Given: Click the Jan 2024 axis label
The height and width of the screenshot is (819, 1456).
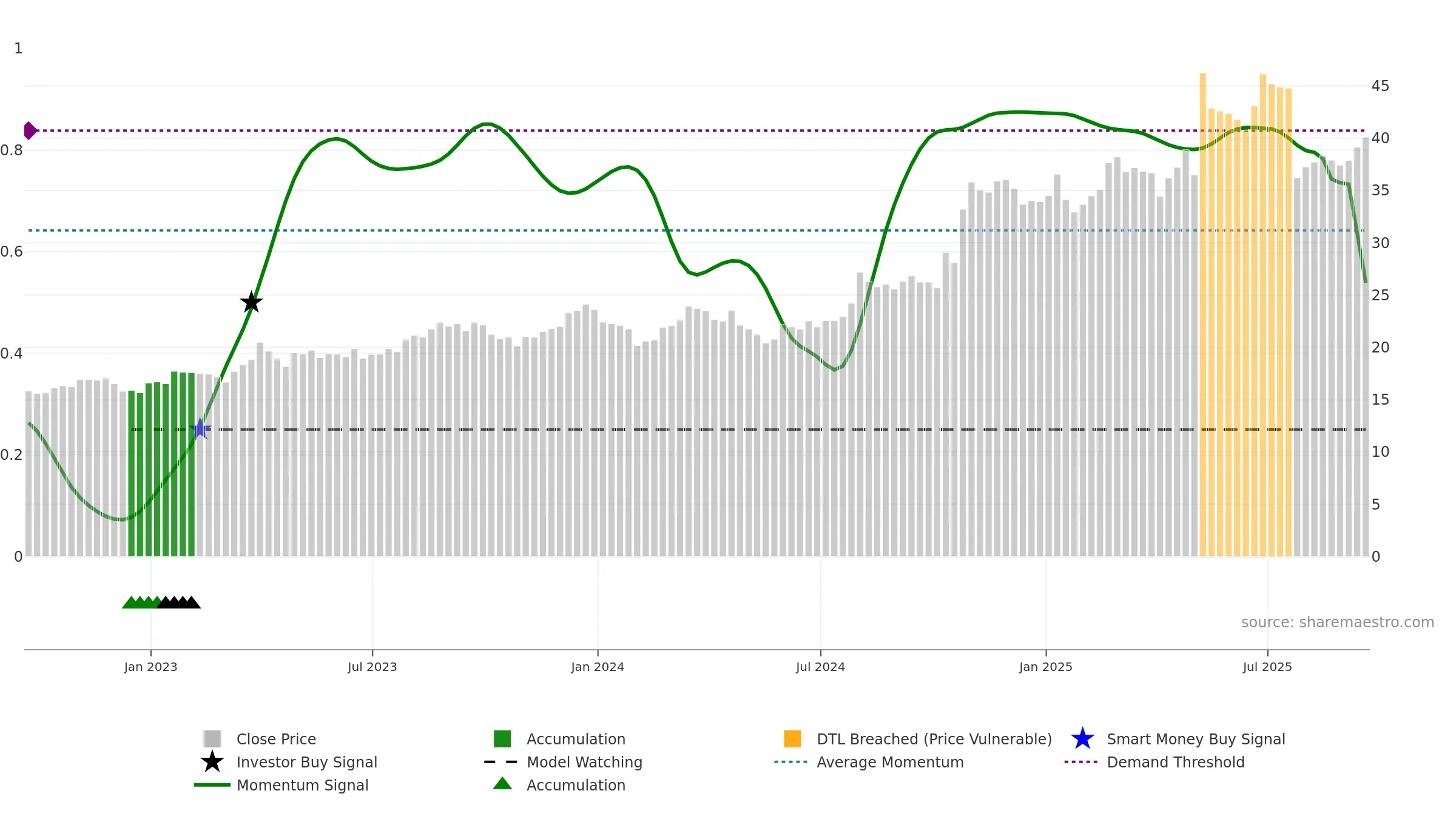Looking at the screenshot, I should coord(598,667).
